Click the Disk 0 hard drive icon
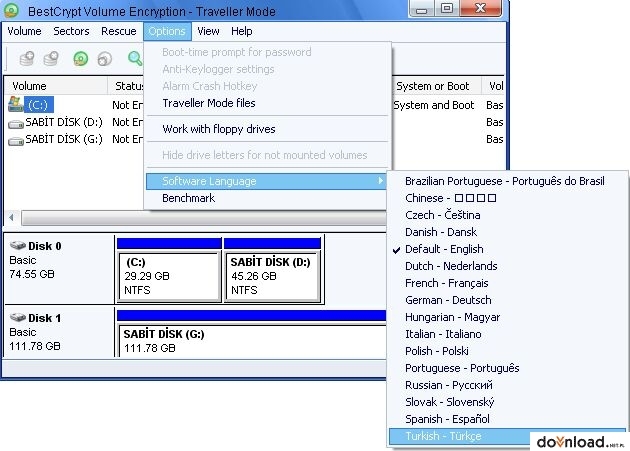 [18, 245]
